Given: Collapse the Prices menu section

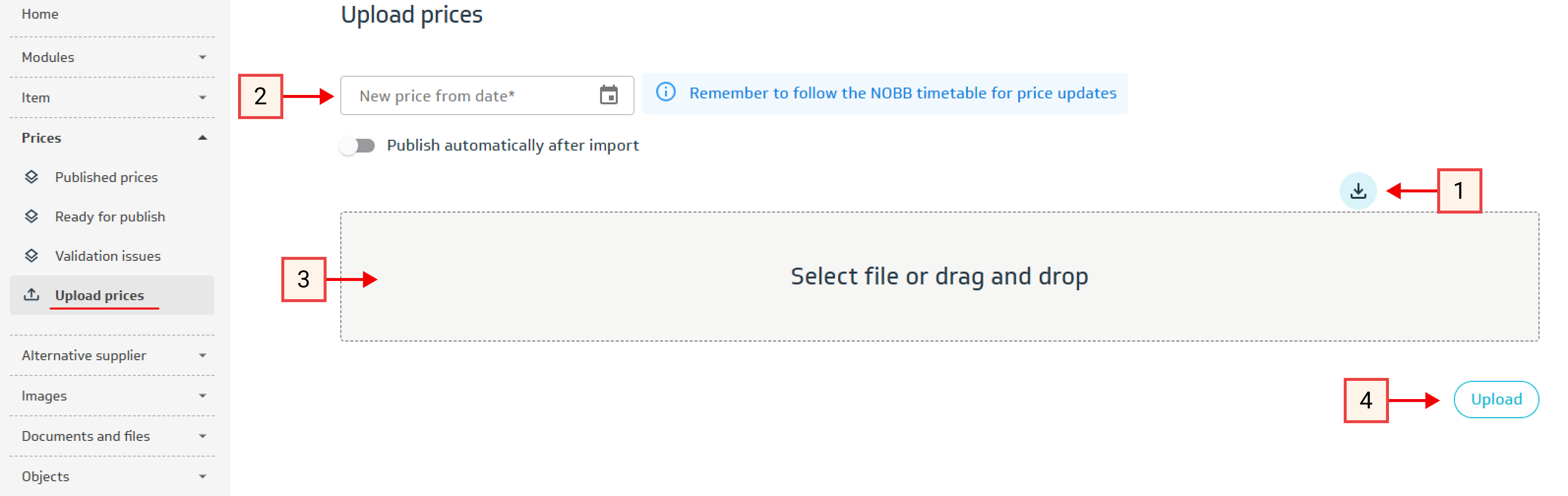Looking at the screenshot, I should tap(112, 138).
